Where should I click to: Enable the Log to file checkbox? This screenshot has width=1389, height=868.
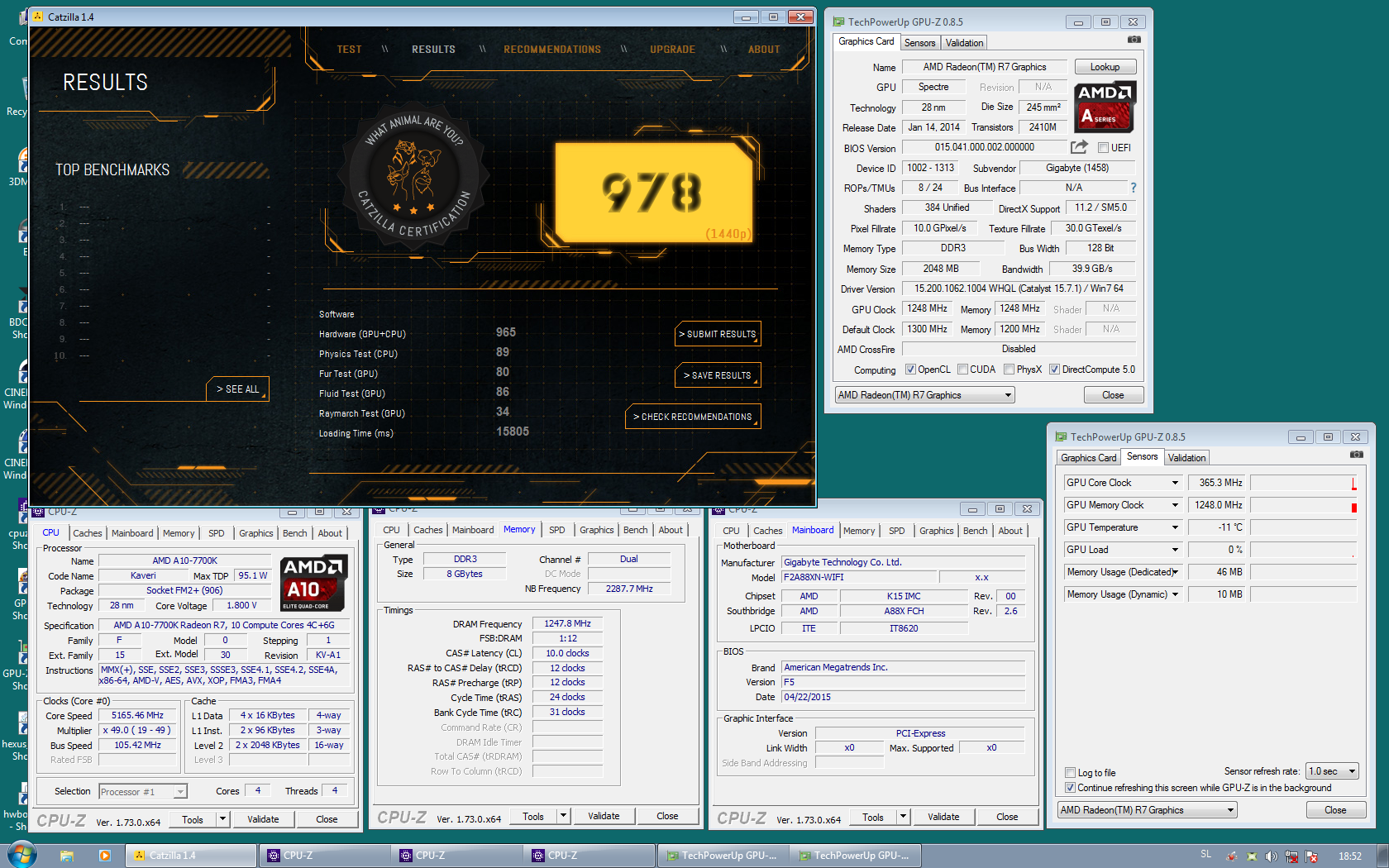point(1070,773)
